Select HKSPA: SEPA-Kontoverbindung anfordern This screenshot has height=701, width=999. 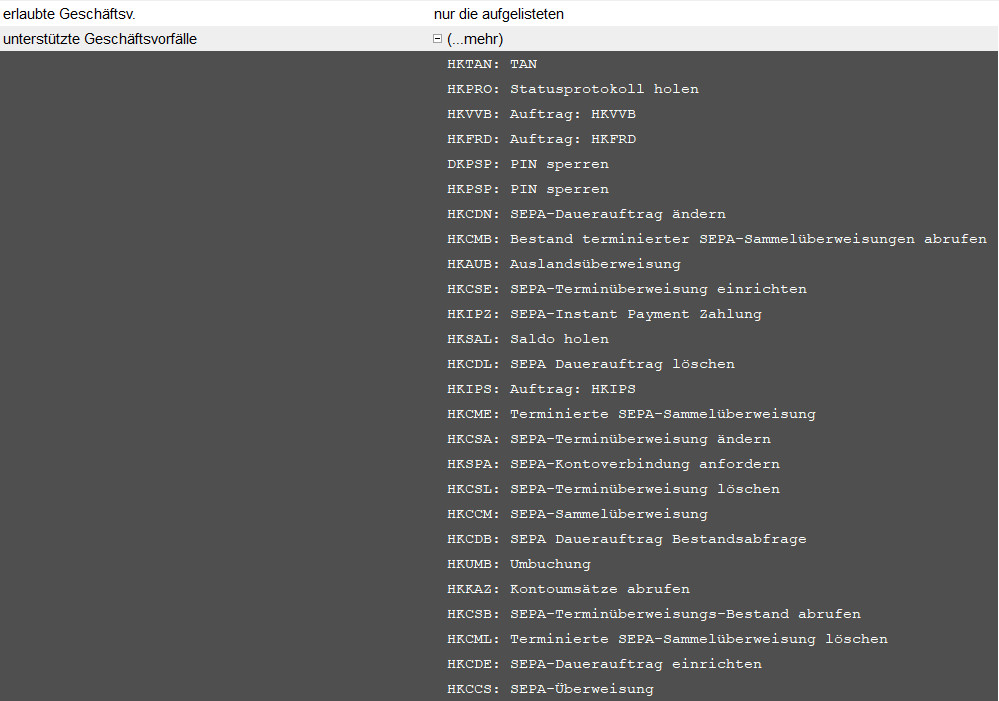613,464
